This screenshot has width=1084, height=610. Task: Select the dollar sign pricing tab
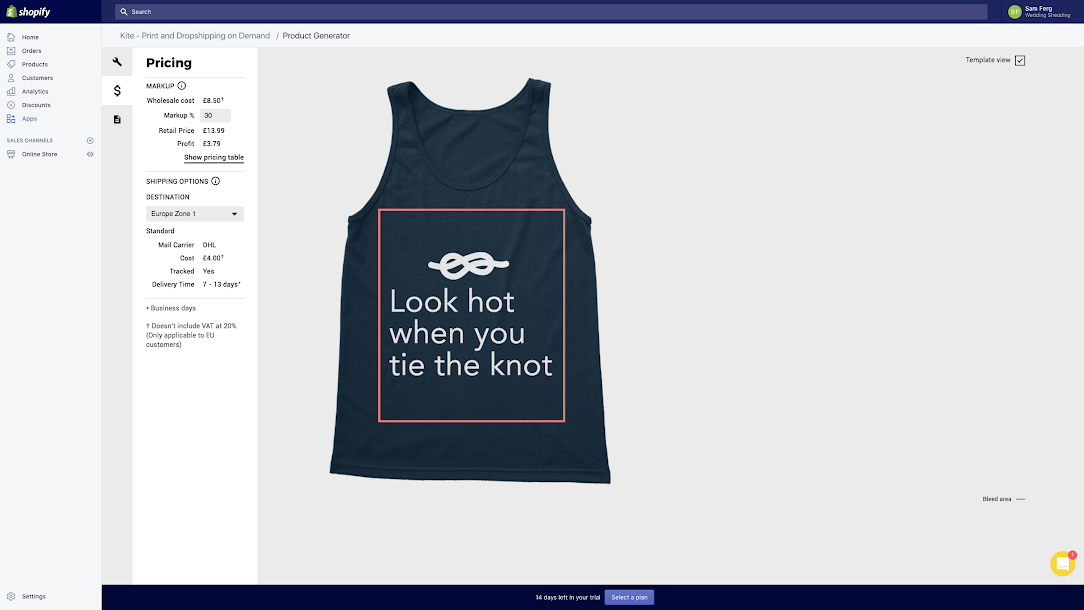coord(117,91)
